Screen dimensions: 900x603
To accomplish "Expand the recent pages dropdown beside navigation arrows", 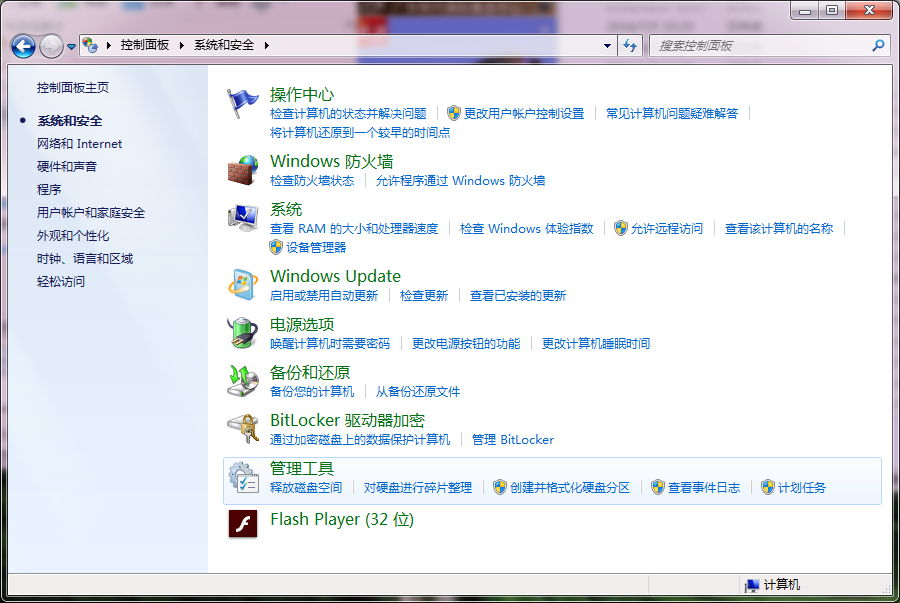I will pyautogui.click(x=70, y=46).
